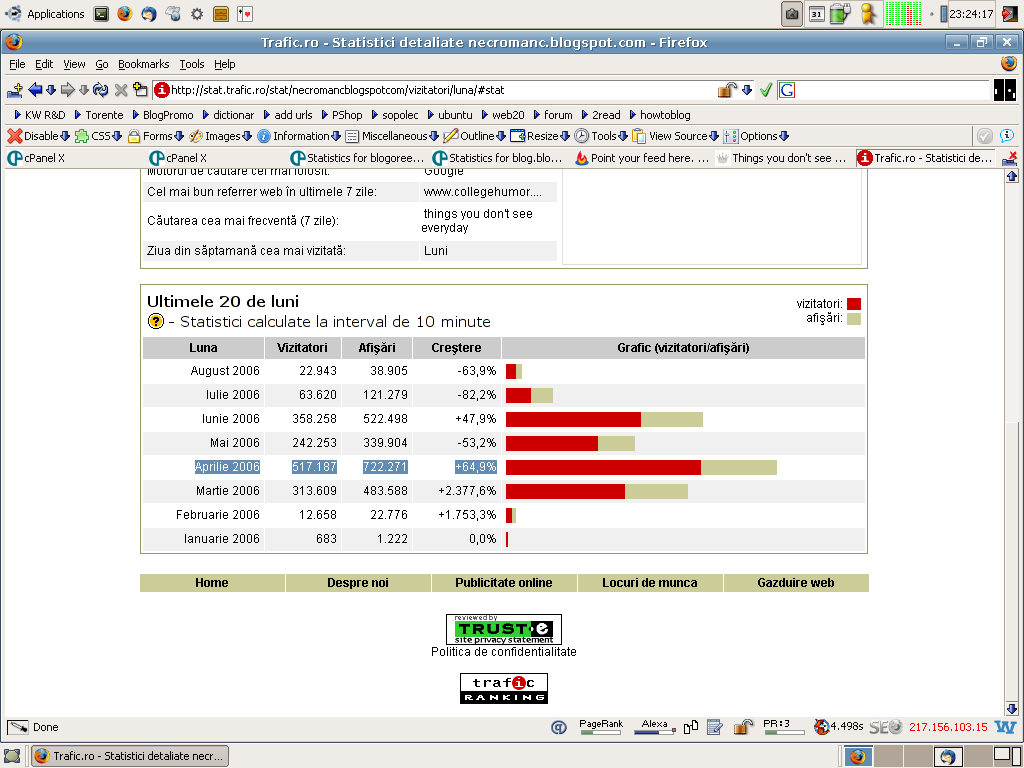Go back with the blue back arrow
The height and width of the screenshot is (768, 1024).
pos(35,90)
